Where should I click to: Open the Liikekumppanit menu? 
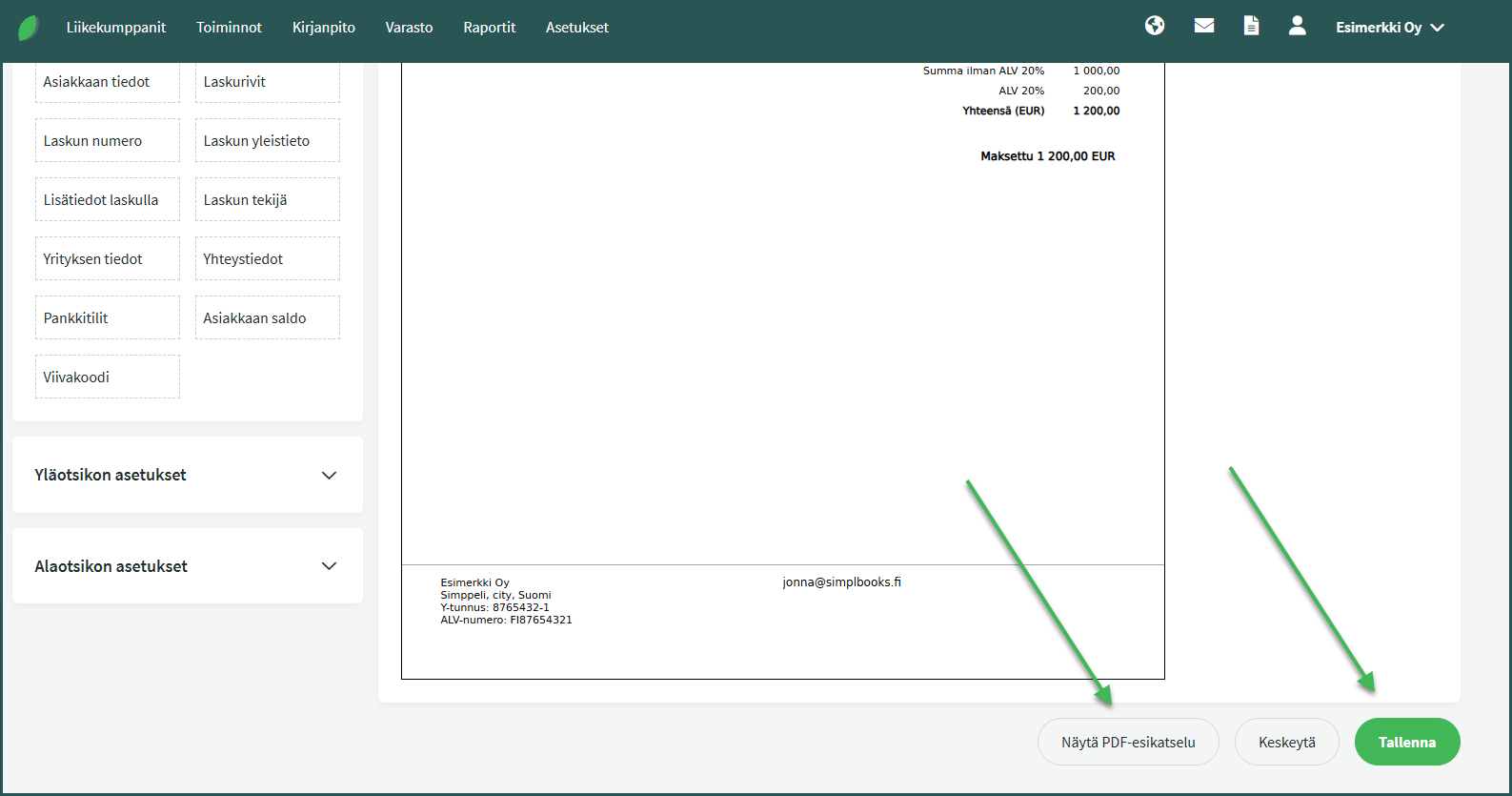coord(116,28)
